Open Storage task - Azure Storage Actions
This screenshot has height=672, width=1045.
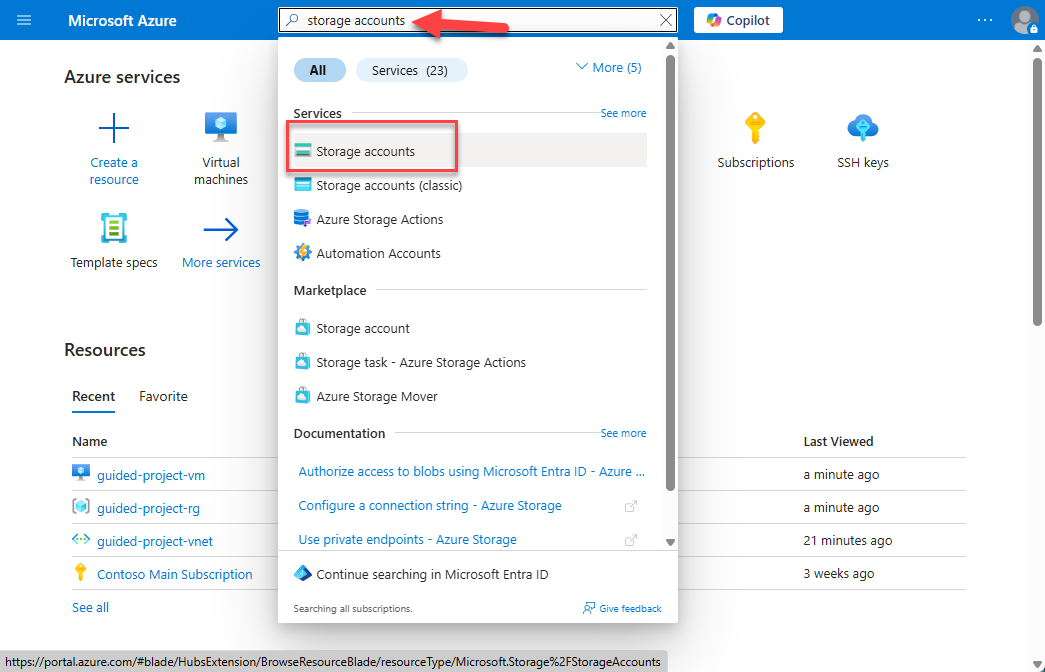pos(470,362)
